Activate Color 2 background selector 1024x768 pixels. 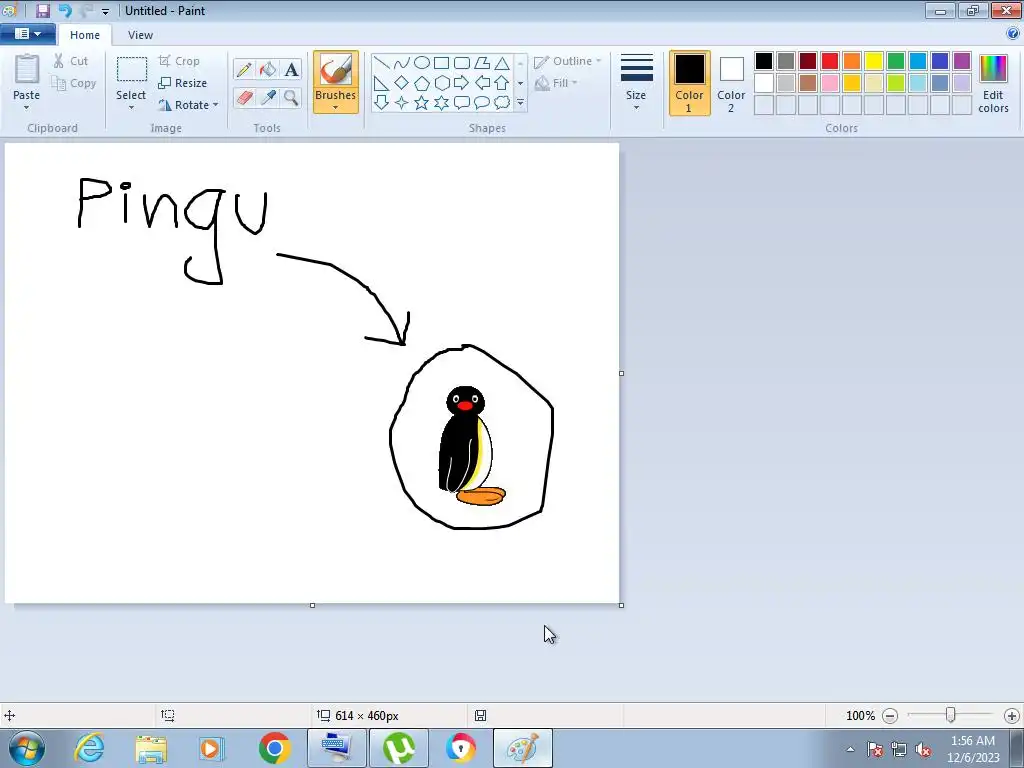click(x=731, y=83)
